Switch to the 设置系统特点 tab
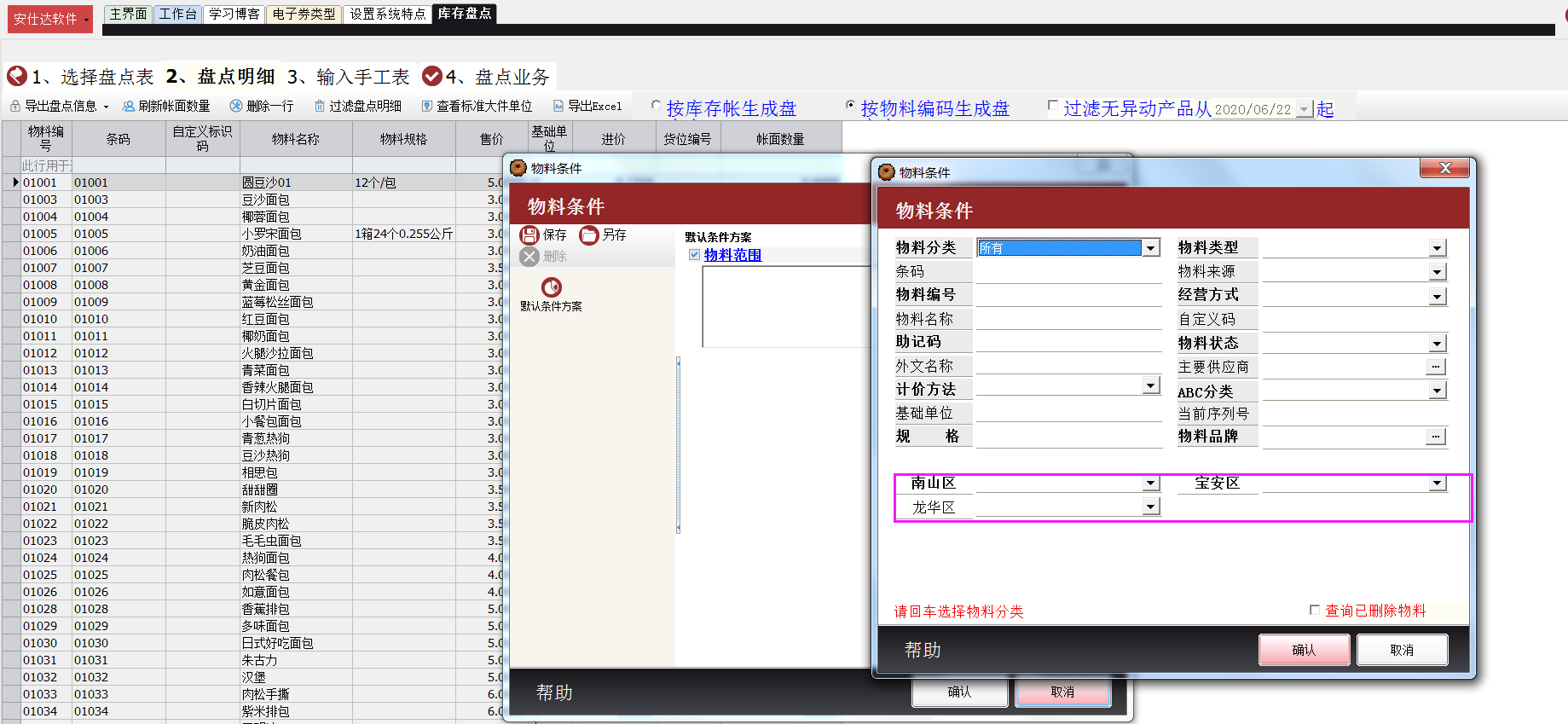Screen dimensions: 1568x724 coord(387,14)
